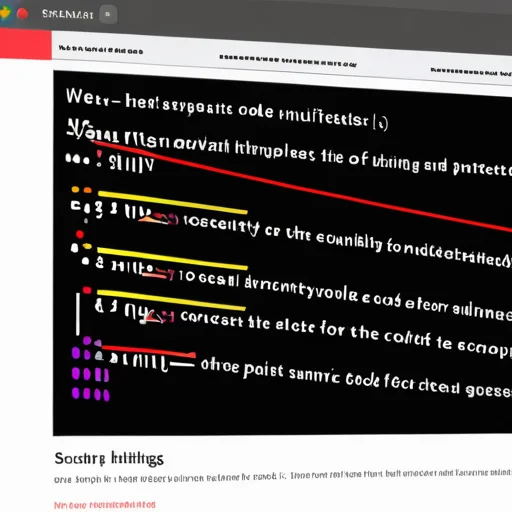Click the small gray square button beside window title
This screenshot has width=512, height=512.
[108, 14]
